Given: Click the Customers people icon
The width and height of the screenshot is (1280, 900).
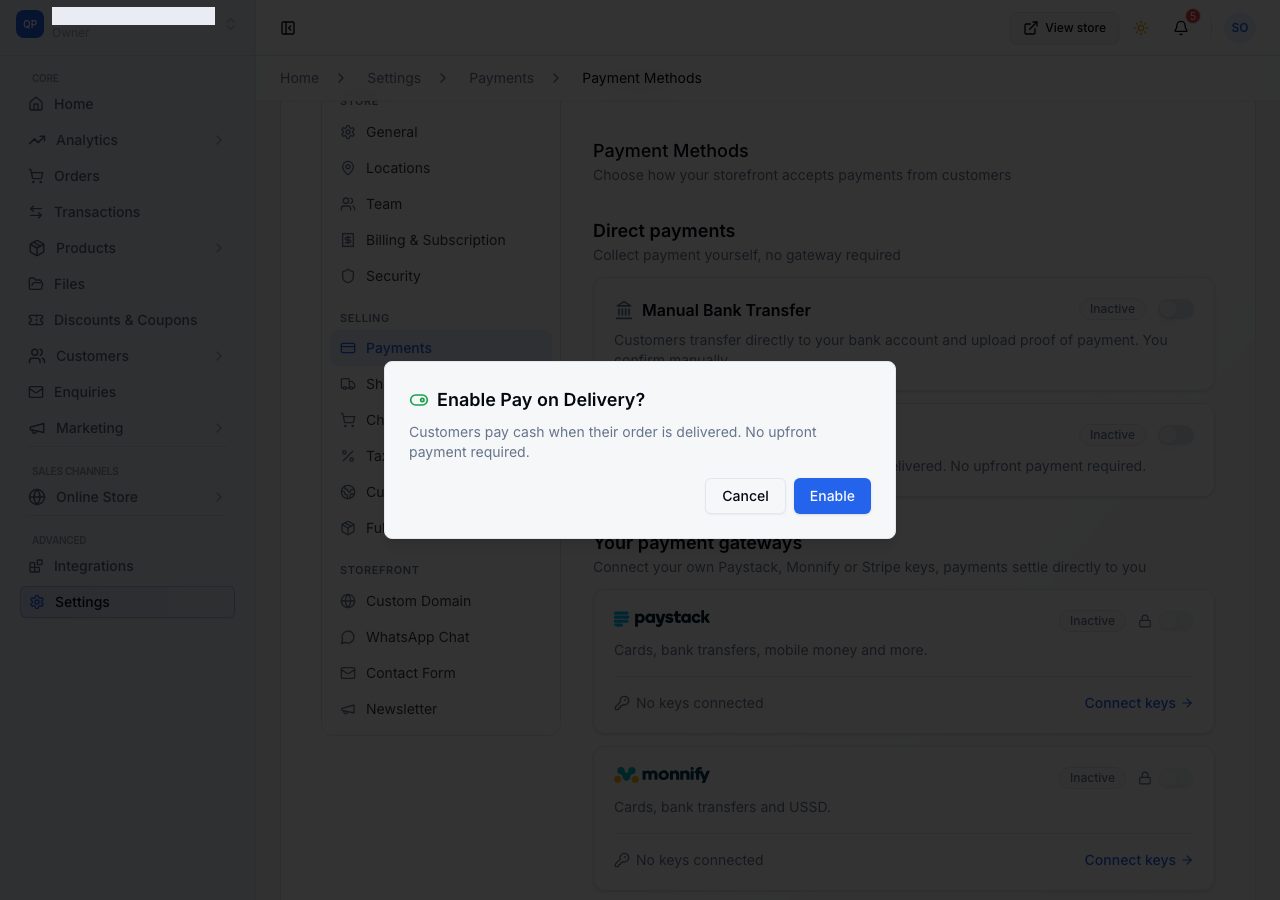Looking at the screenshot, I should tap(37, 356).
